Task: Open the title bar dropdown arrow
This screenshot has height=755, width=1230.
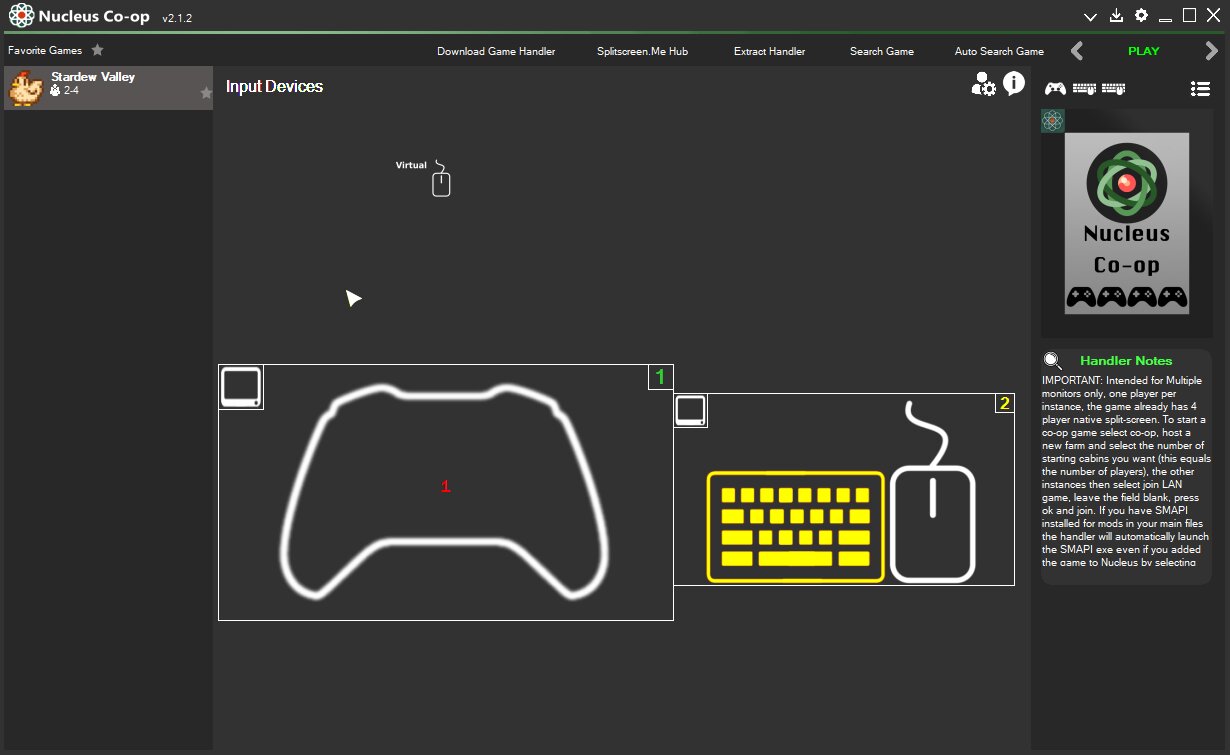Action: click(1091, 16)
